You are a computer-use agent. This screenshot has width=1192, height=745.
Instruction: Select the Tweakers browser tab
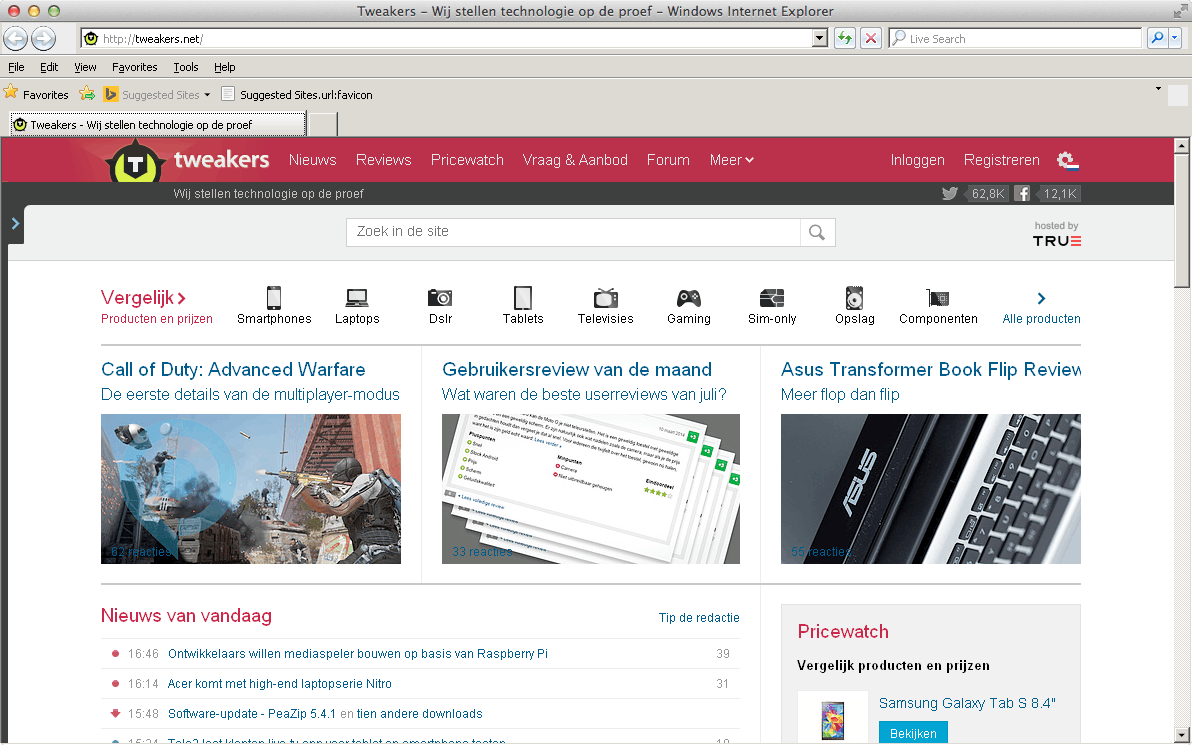coord(158,124)
